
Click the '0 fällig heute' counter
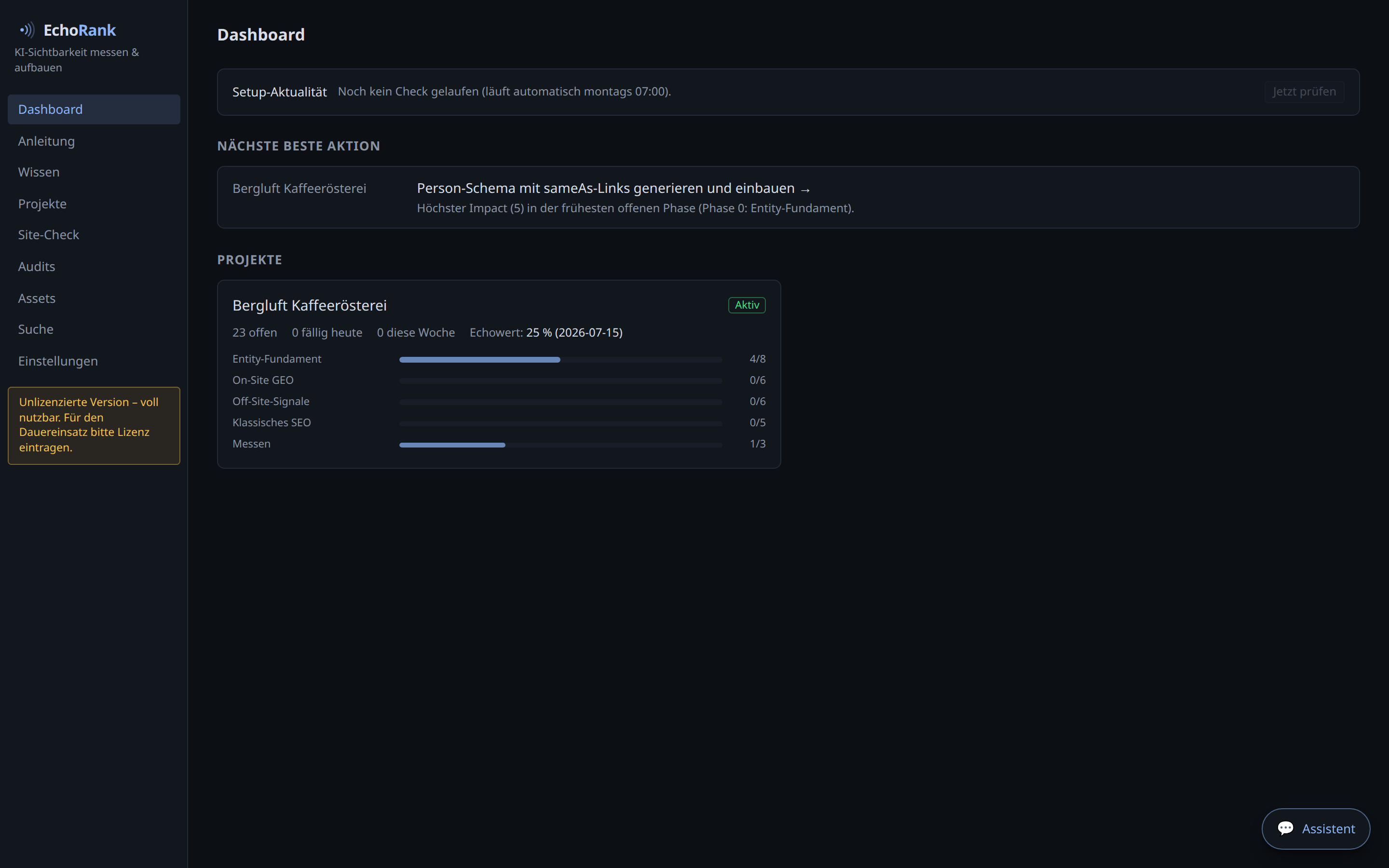point(327,332)
